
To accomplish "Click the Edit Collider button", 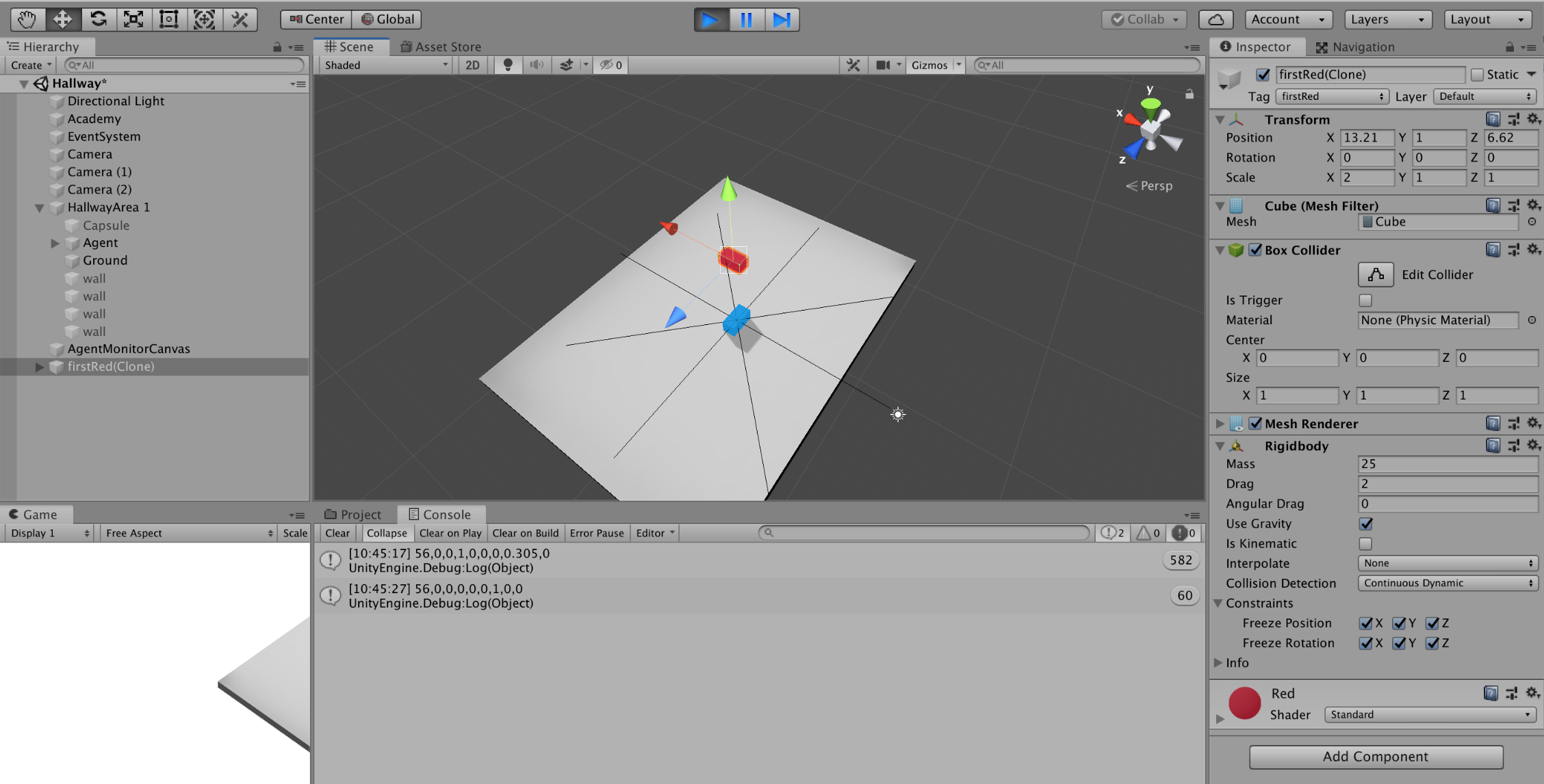I will coord(1375,274).
